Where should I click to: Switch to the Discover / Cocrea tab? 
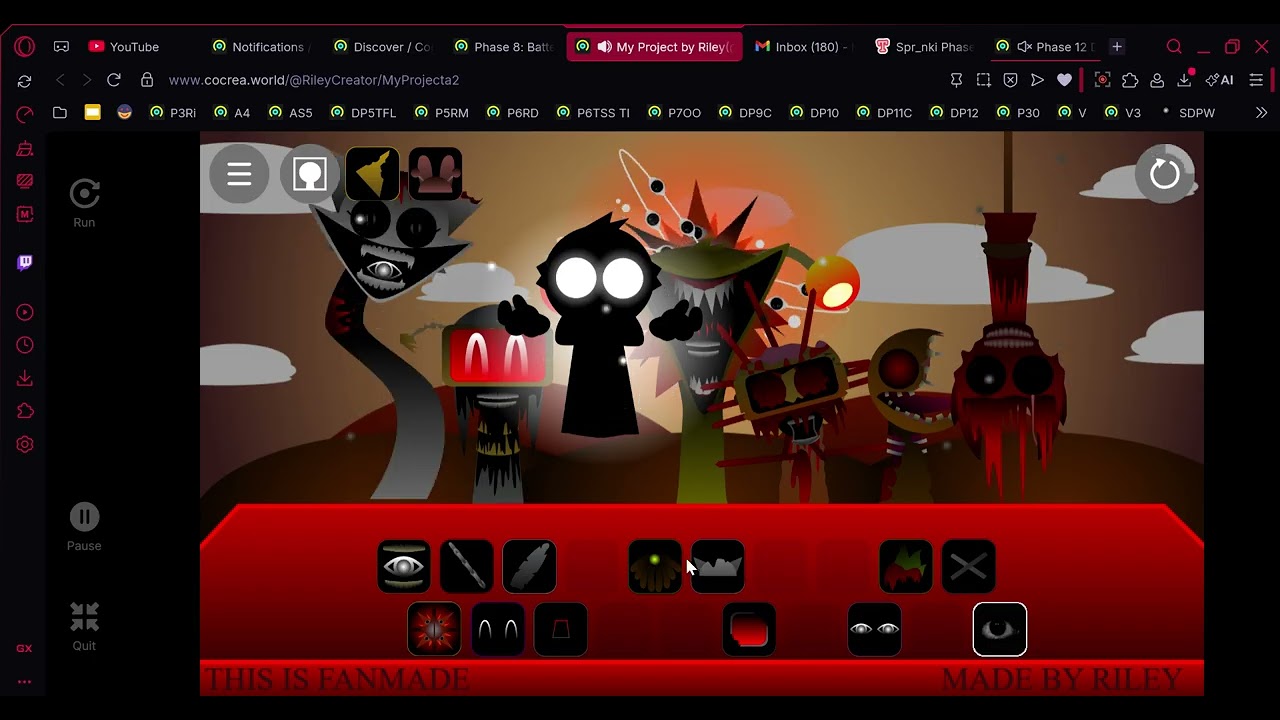382,47
